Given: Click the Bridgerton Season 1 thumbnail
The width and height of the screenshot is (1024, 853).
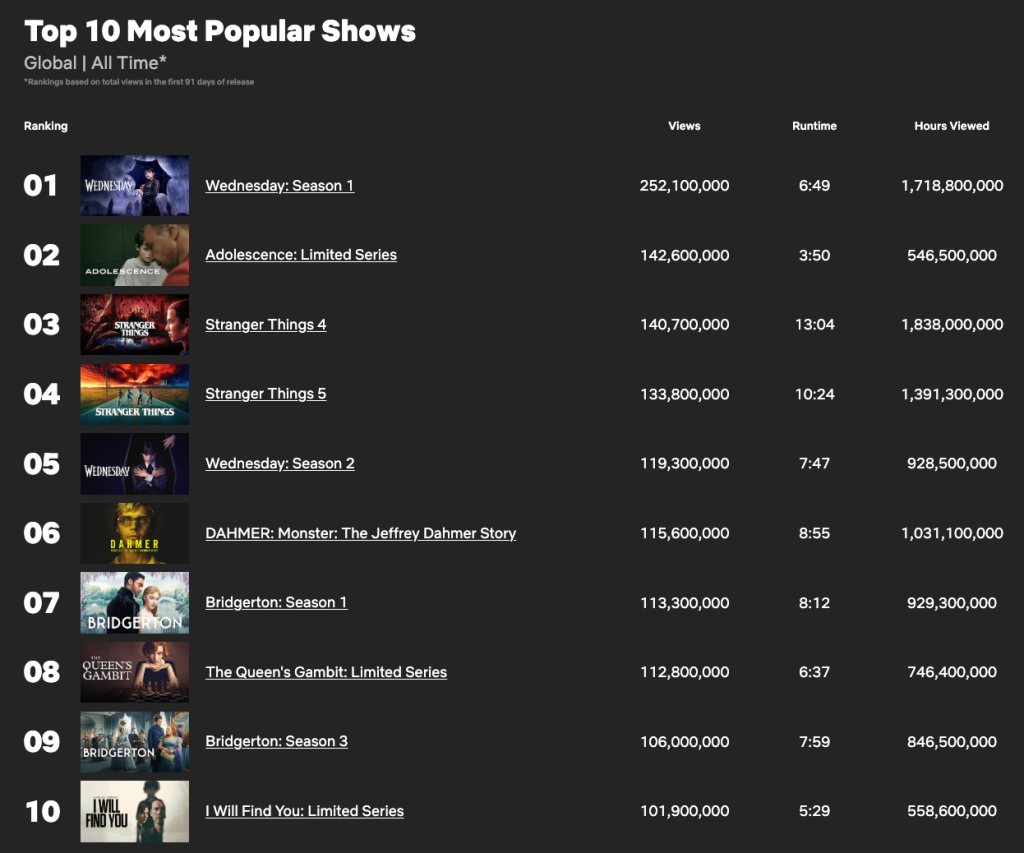Looking at the screenshot, I should pyautogui.click(x=135, y=603).
